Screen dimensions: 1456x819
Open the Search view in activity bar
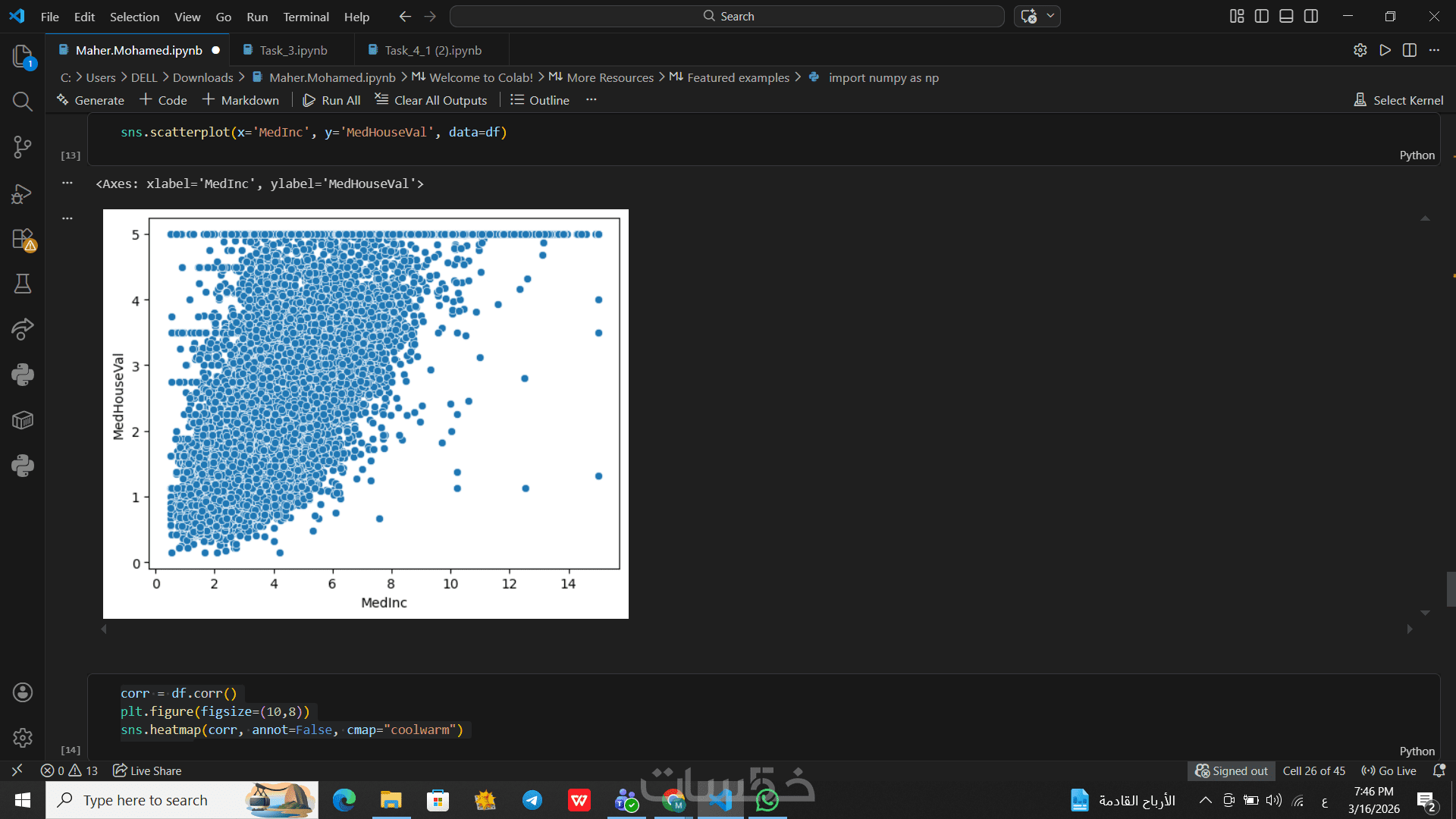(23, 102)
